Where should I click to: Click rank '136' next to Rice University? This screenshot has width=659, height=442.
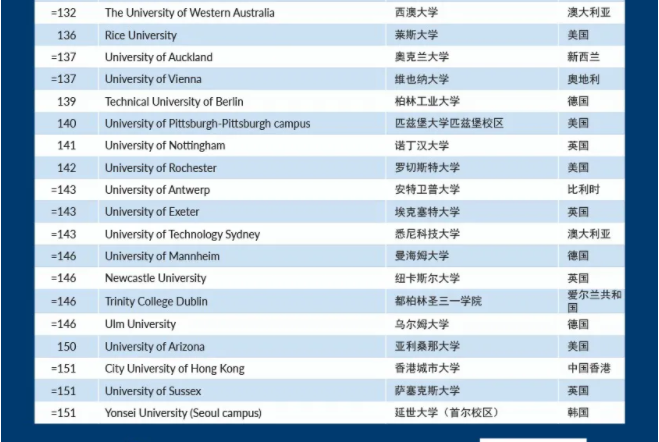coord(66,35)
